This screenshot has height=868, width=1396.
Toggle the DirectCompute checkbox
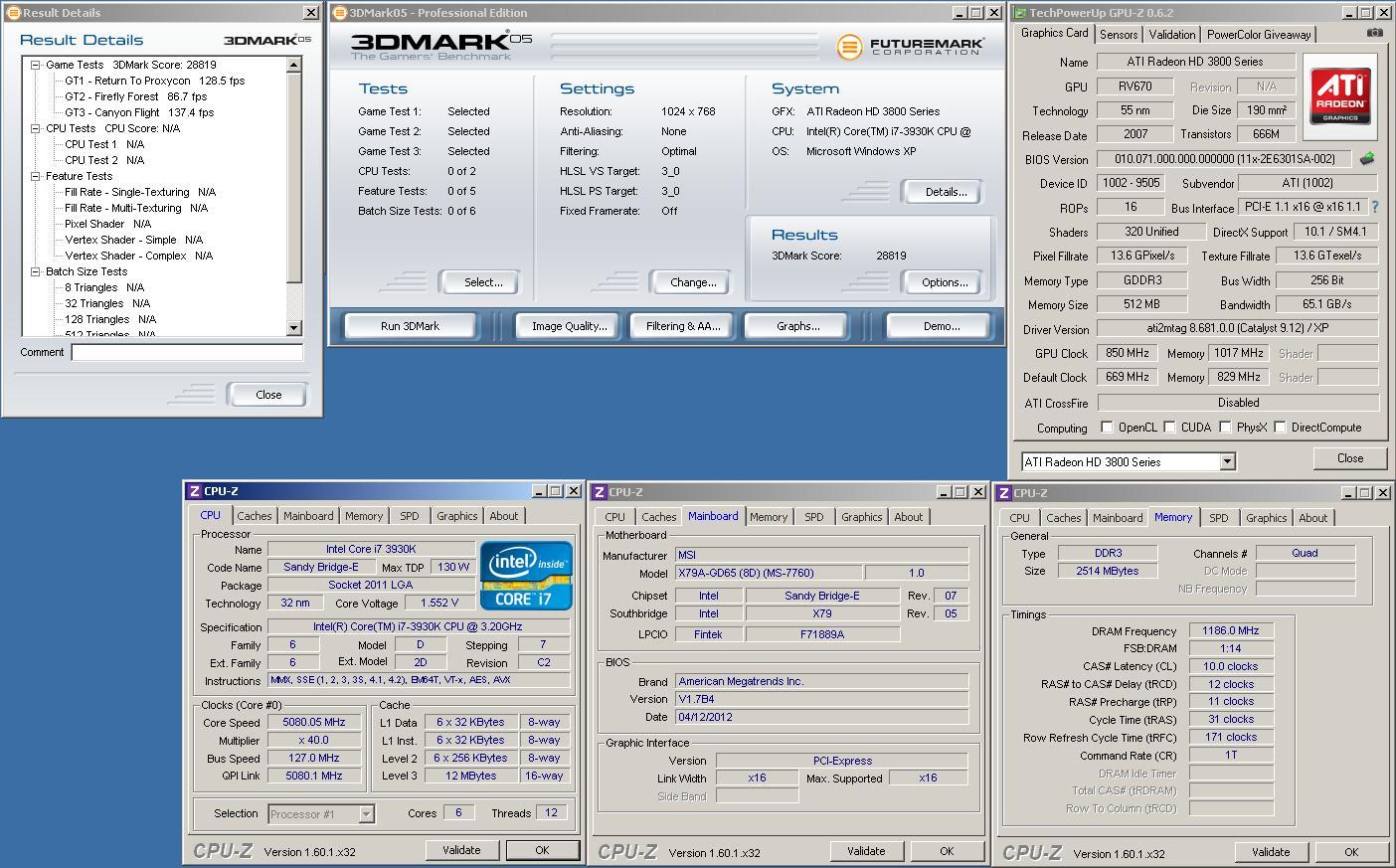pyautogui.click(x=1281, y=428)
